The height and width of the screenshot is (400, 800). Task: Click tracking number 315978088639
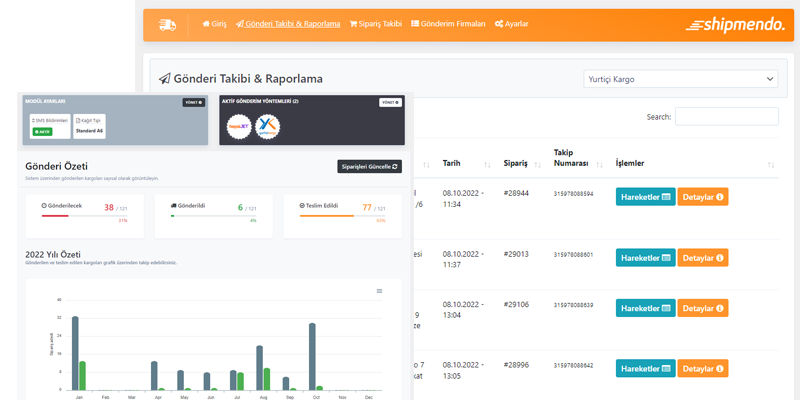pyautogui.click(x=573, y=305)
